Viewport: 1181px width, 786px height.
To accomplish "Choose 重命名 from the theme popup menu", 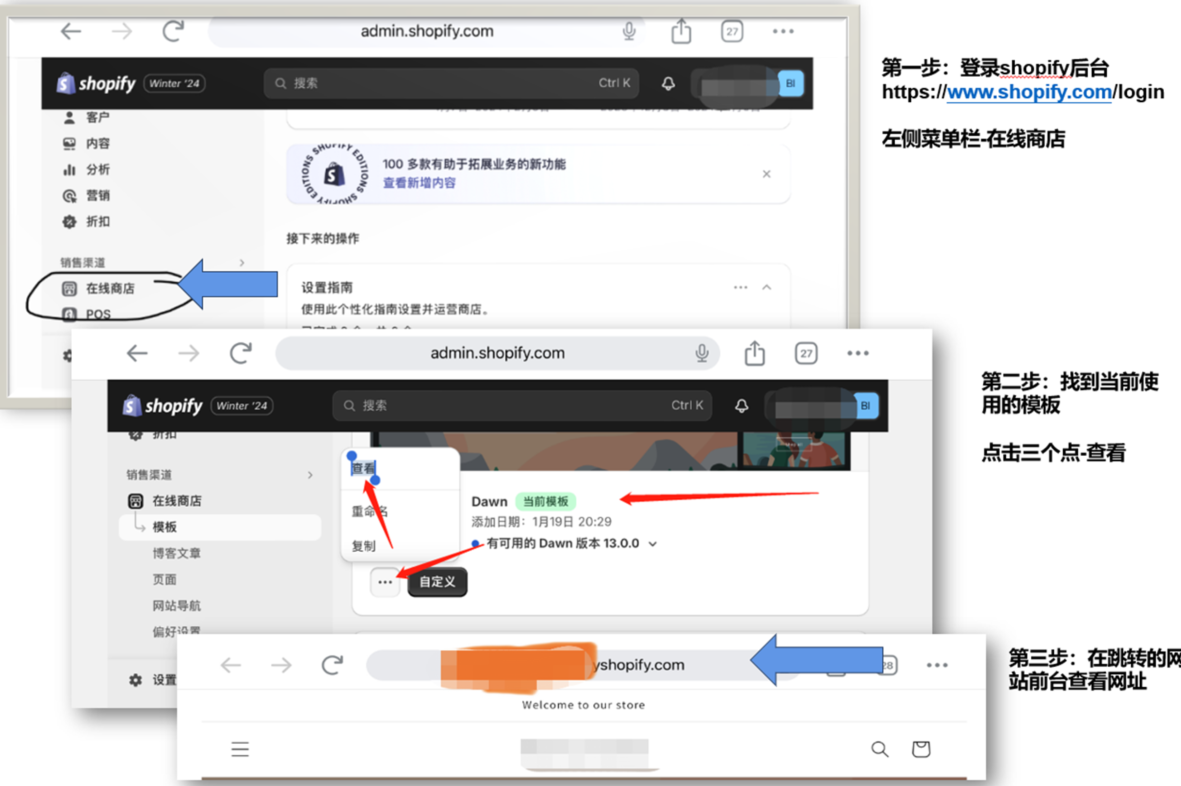I will coord(369,511).
